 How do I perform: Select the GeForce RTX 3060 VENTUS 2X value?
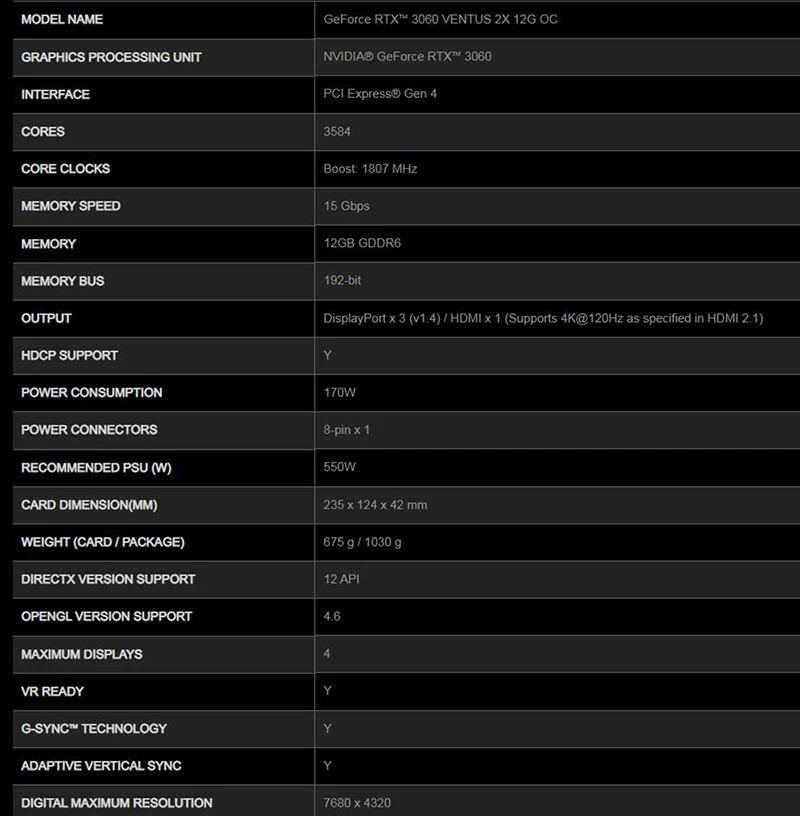pyautogui.click(x=441, y=20)
